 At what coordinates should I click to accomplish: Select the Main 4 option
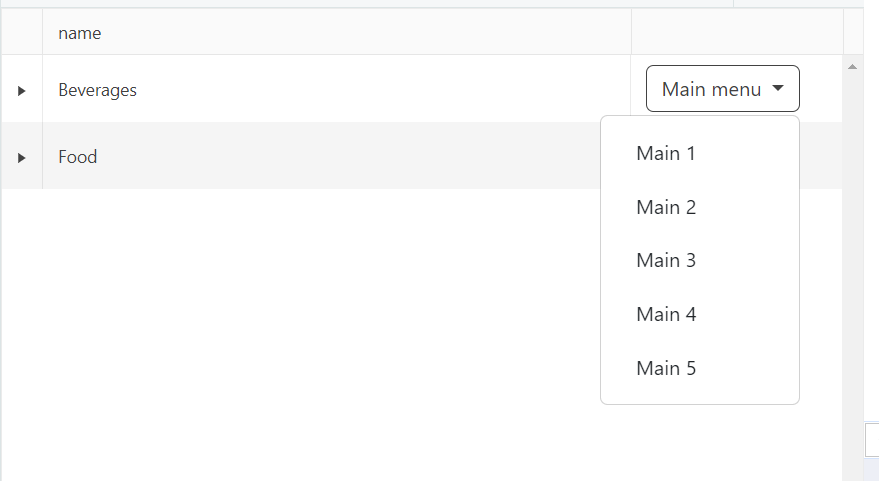665,314
